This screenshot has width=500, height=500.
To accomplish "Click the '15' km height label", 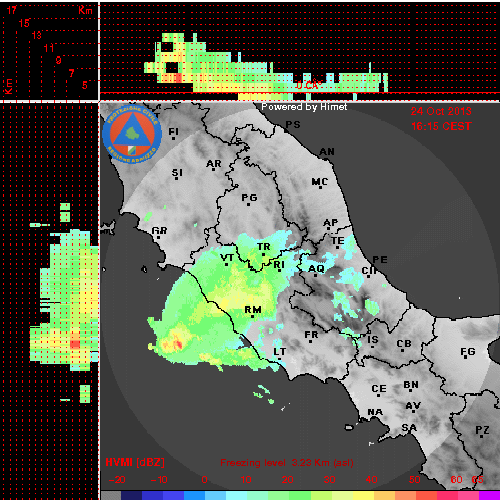I will [x=24, y=23].
